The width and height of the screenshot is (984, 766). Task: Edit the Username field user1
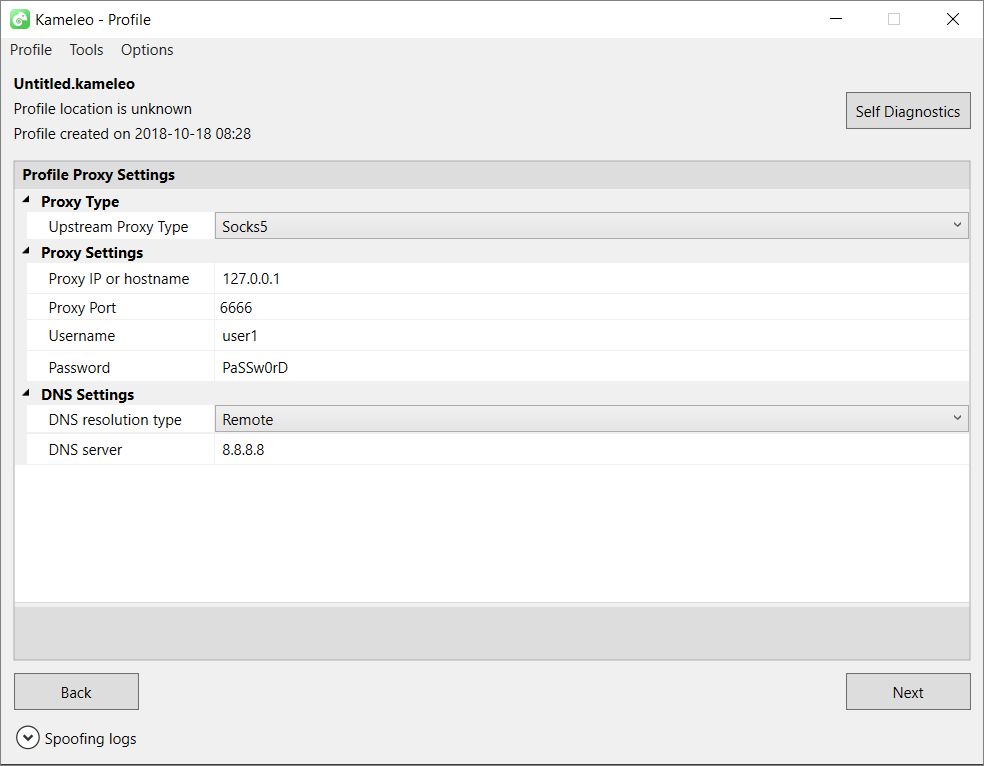point(592,336)
